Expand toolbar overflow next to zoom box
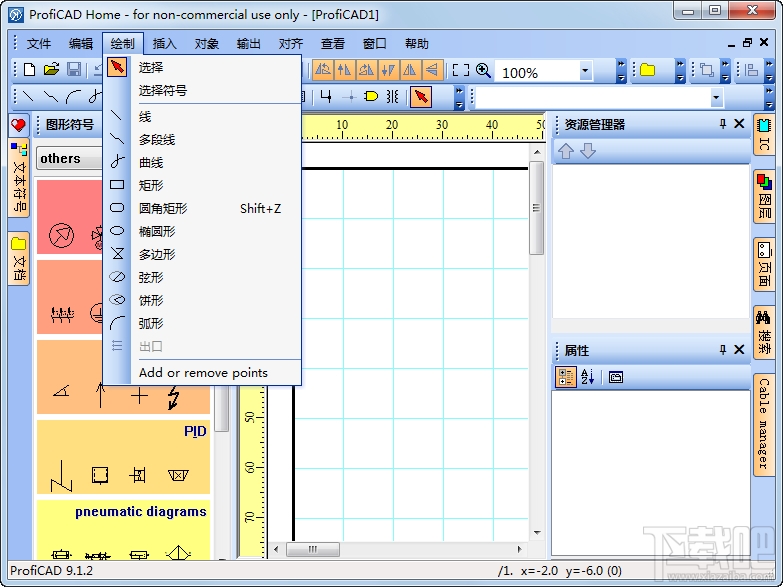The height and width of the screenshot is (587, 783). 621,71
